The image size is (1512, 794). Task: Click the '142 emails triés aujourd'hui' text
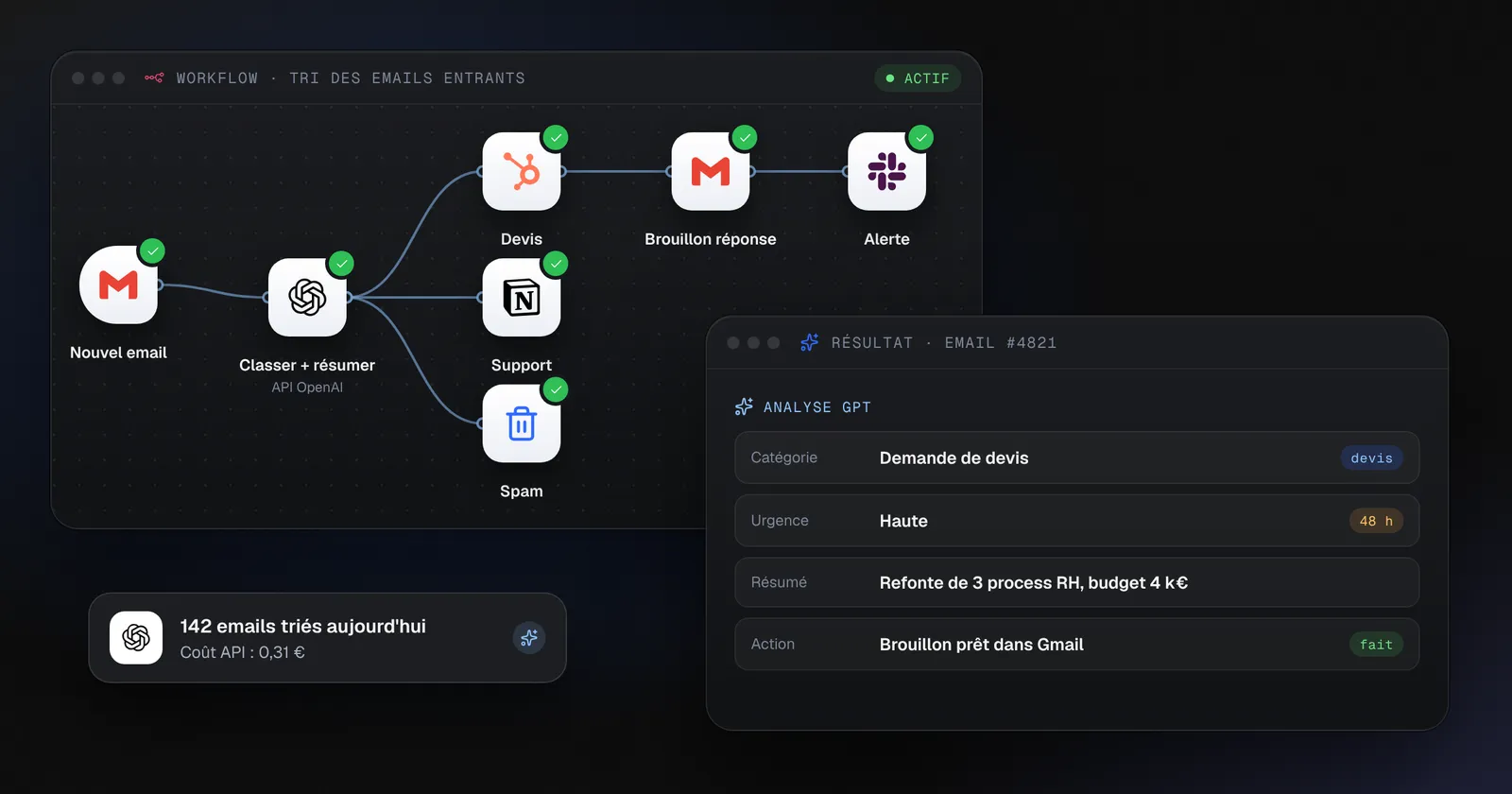tap(302, 627)
